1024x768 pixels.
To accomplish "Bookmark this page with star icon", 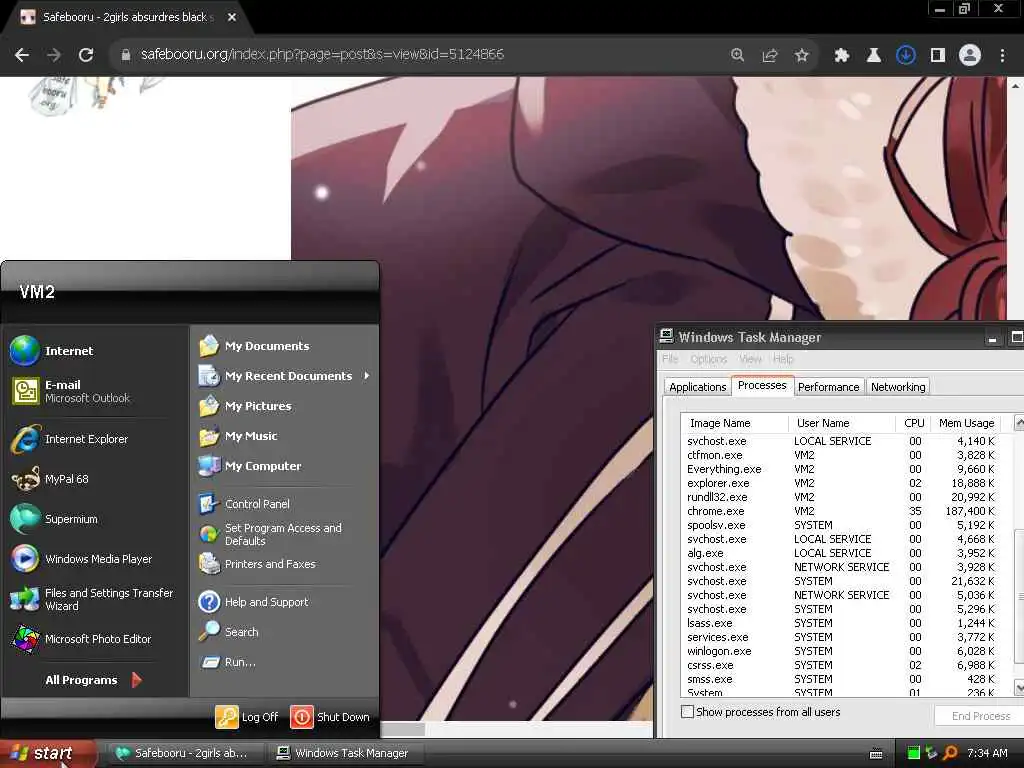I will [802, 55].
